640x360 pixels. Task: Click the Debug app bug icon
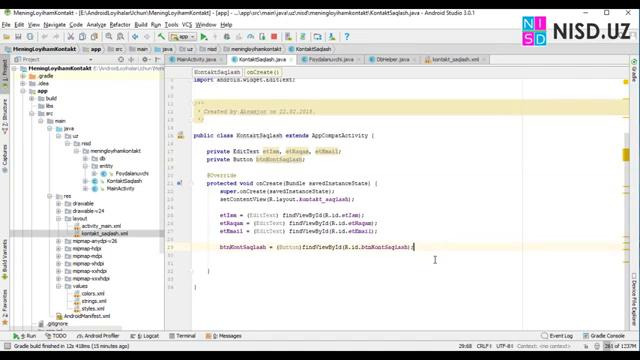tap(227, 37)
